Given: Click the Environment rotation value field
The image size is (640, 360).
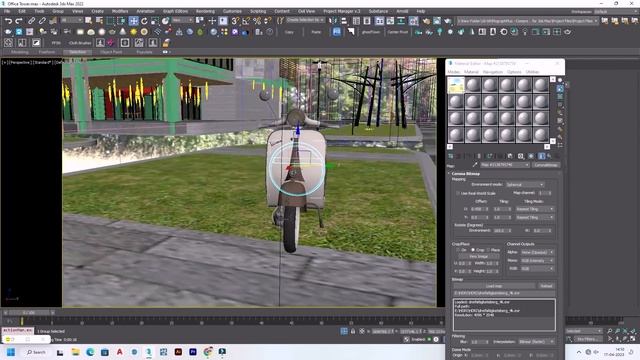Looking at the screenshot, I should pos(502,231).
